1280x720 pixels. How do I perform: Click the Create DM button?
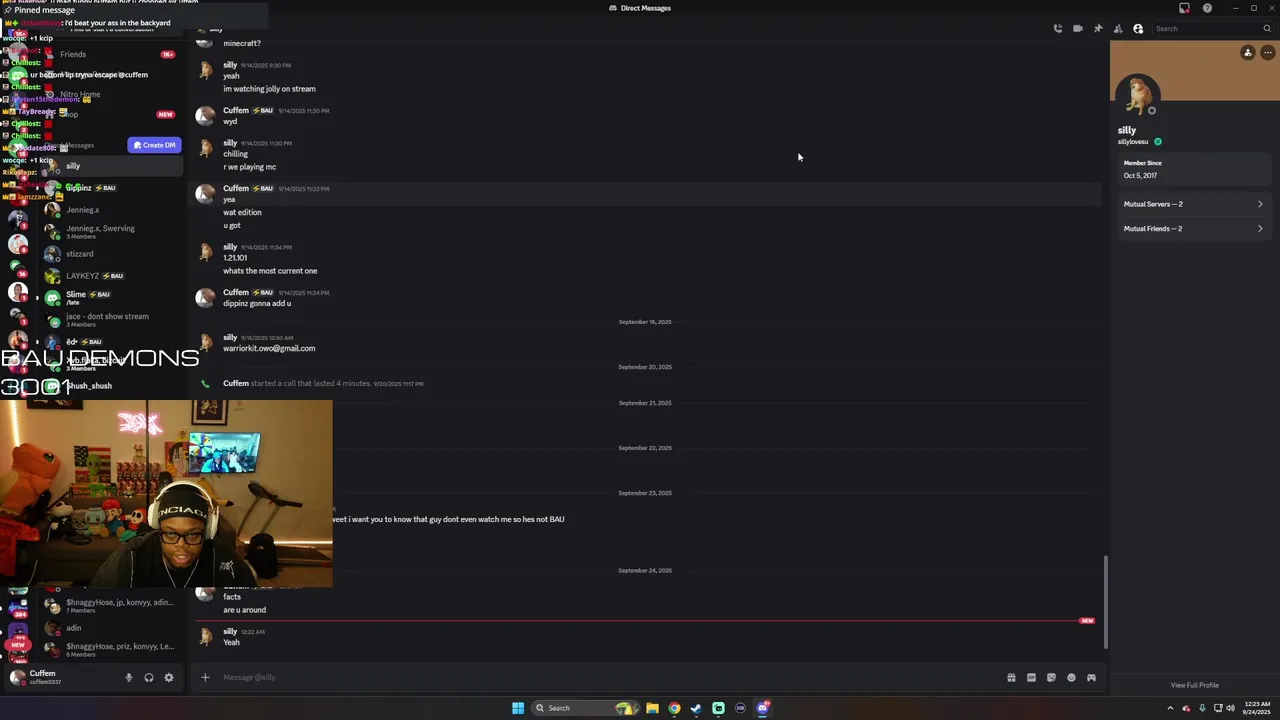click(x=154, y=145)
